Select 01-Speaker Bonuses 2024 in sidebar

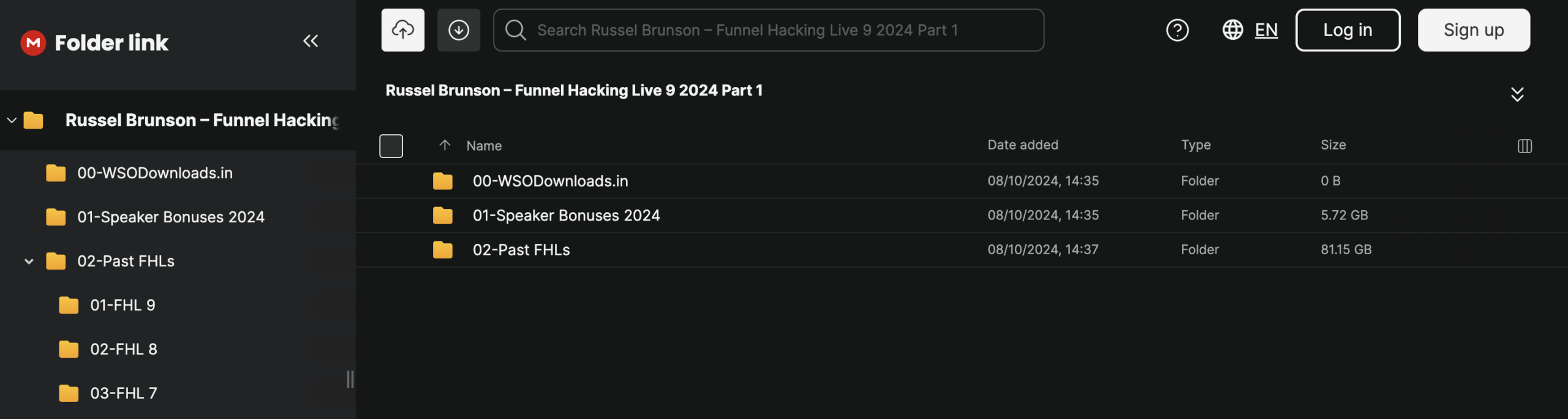(170, 217)
